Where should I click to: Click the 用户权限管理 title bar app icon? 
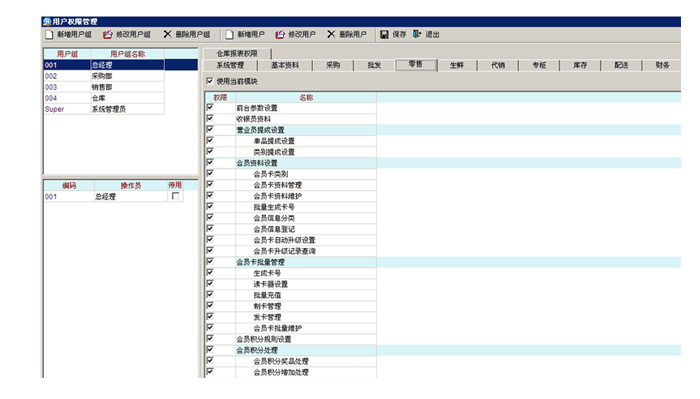click(47, 21)
